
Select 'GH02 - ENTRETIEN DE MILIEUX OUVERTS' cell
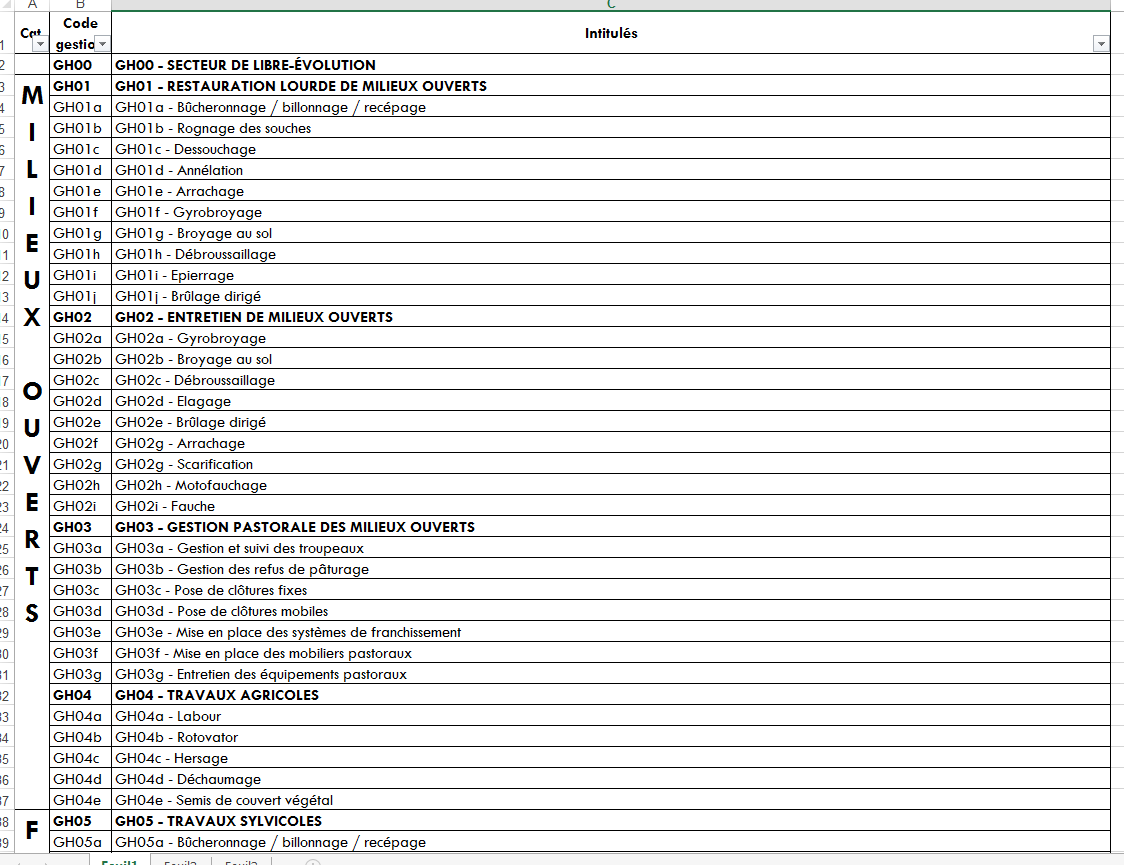(x=610, y=317)
